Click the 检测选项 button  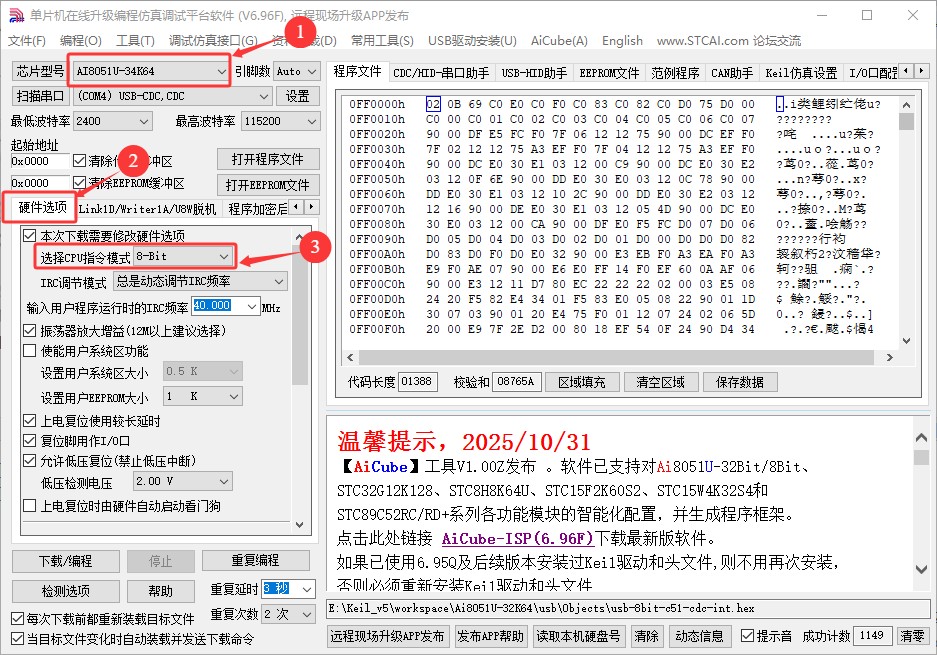point(64,590)
